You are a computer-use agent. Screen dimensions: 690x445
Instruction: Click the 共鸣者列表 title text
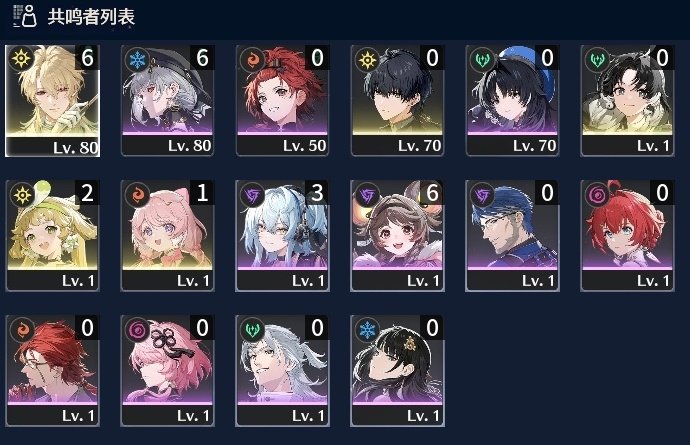pyautogui.click(x=91, y=17)
